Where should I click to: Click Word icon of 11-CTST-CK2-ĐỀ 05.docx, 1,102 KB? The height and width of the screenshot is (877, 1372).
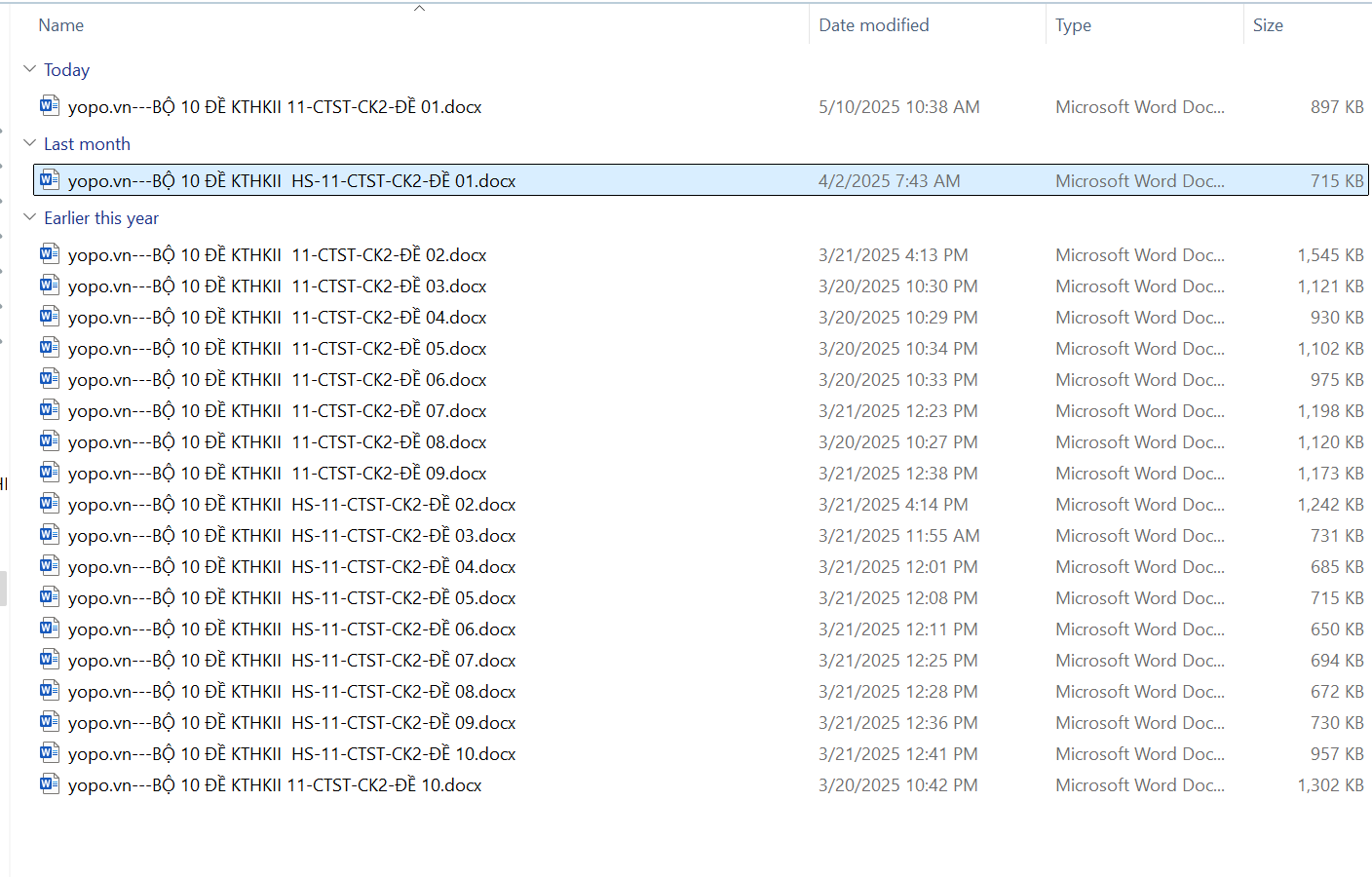[x=50, y=347]
